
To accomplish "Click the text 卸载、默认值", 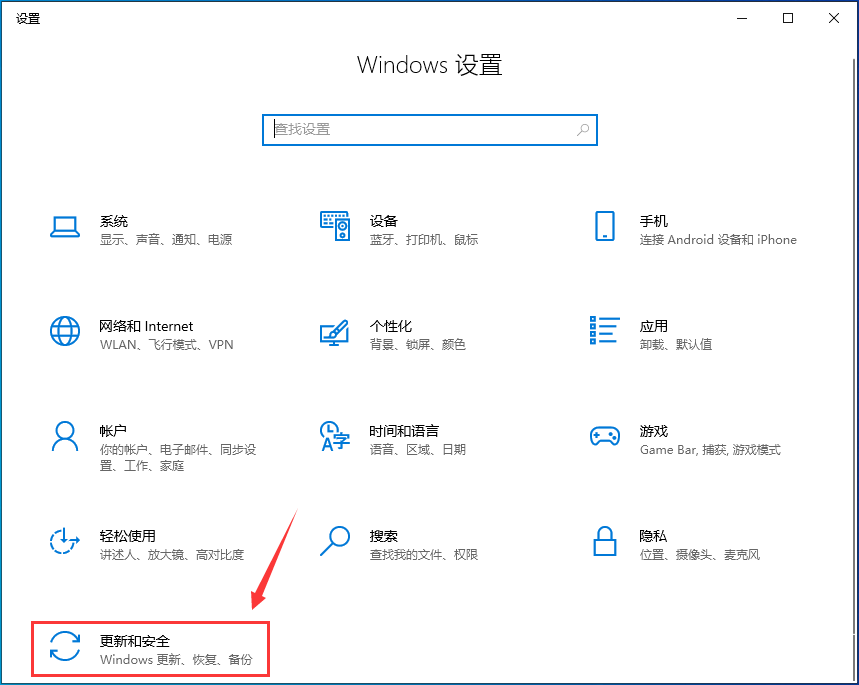I will tap(676, 345).
